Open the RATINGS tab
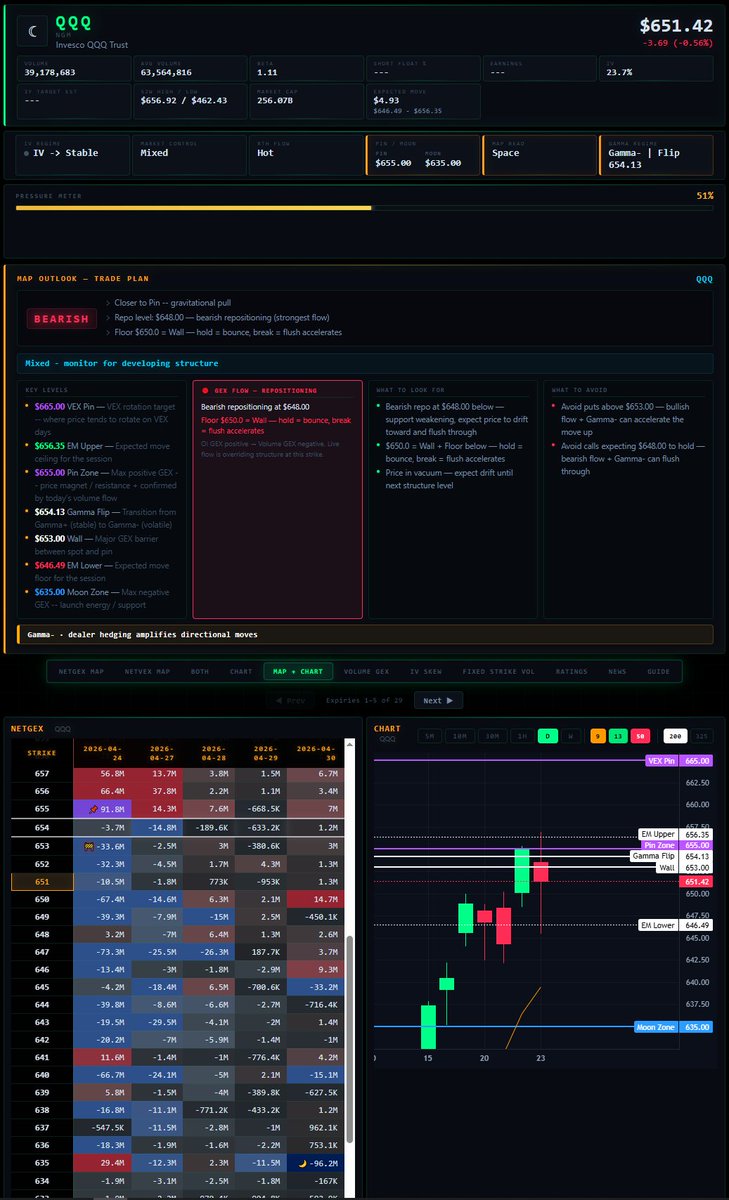 pyautogui.click(x=572, y=671)
